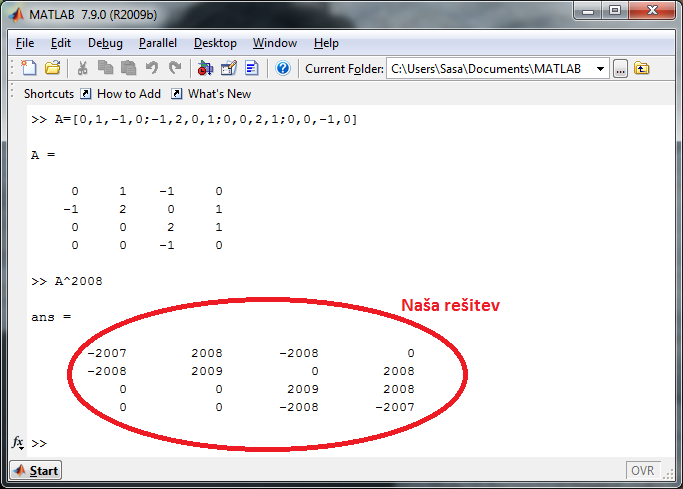Create a new script file
Image resolution: width=683 pixels, height=489 pixels.
29,68
